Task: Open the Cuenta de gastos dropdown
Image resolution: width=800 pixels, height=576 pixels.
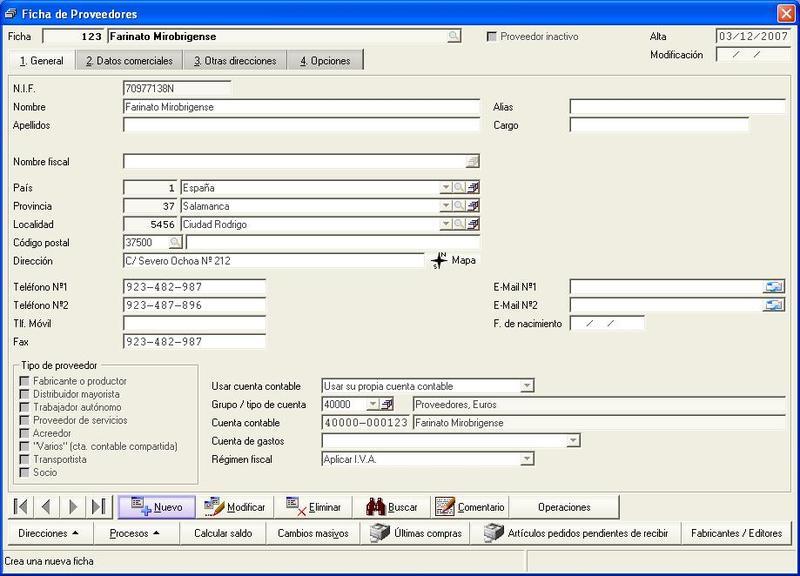Action: pos(573,441)
